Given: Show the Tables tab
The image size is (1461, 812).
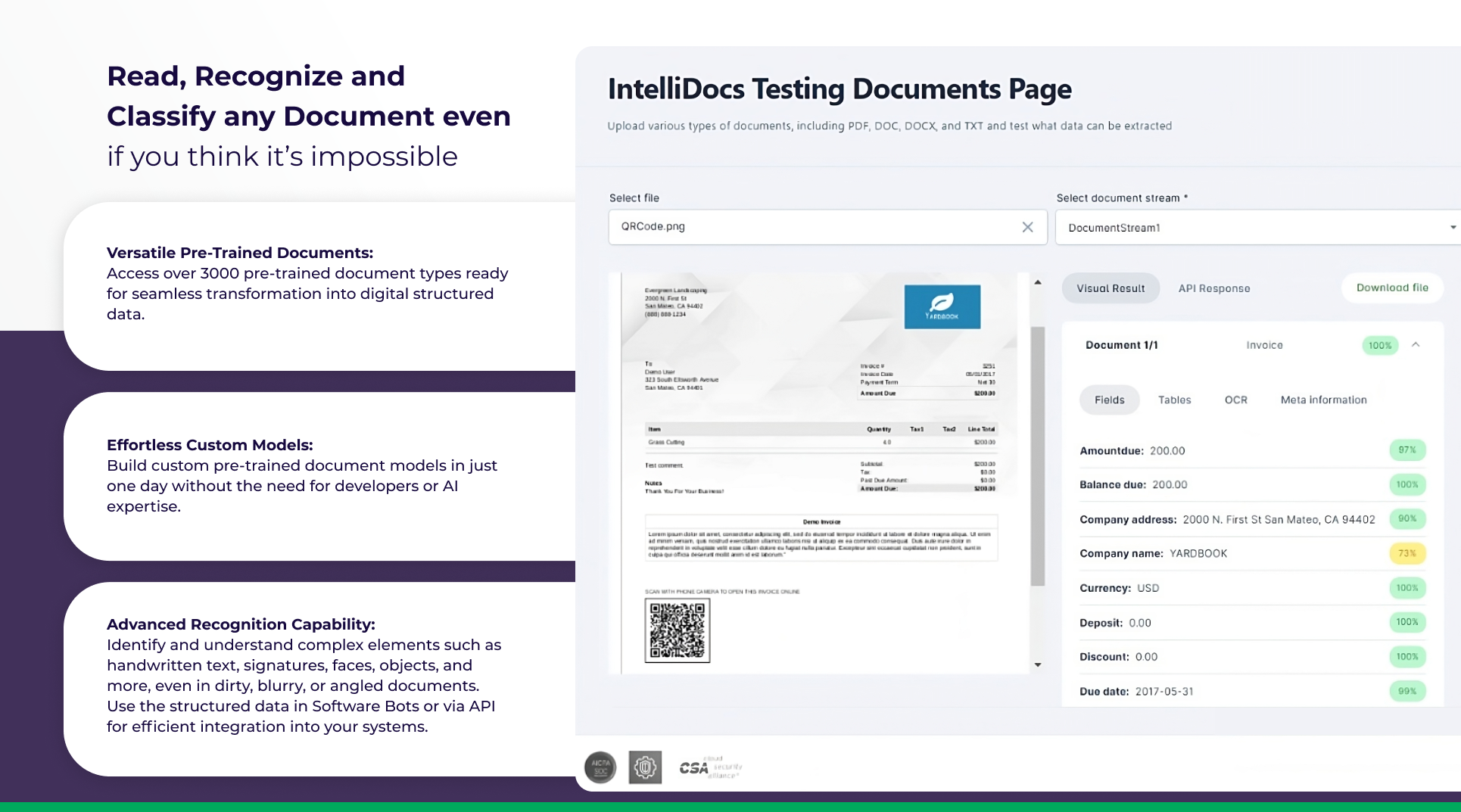Looking at the screenshot, I should click(x=1174, y=400).
